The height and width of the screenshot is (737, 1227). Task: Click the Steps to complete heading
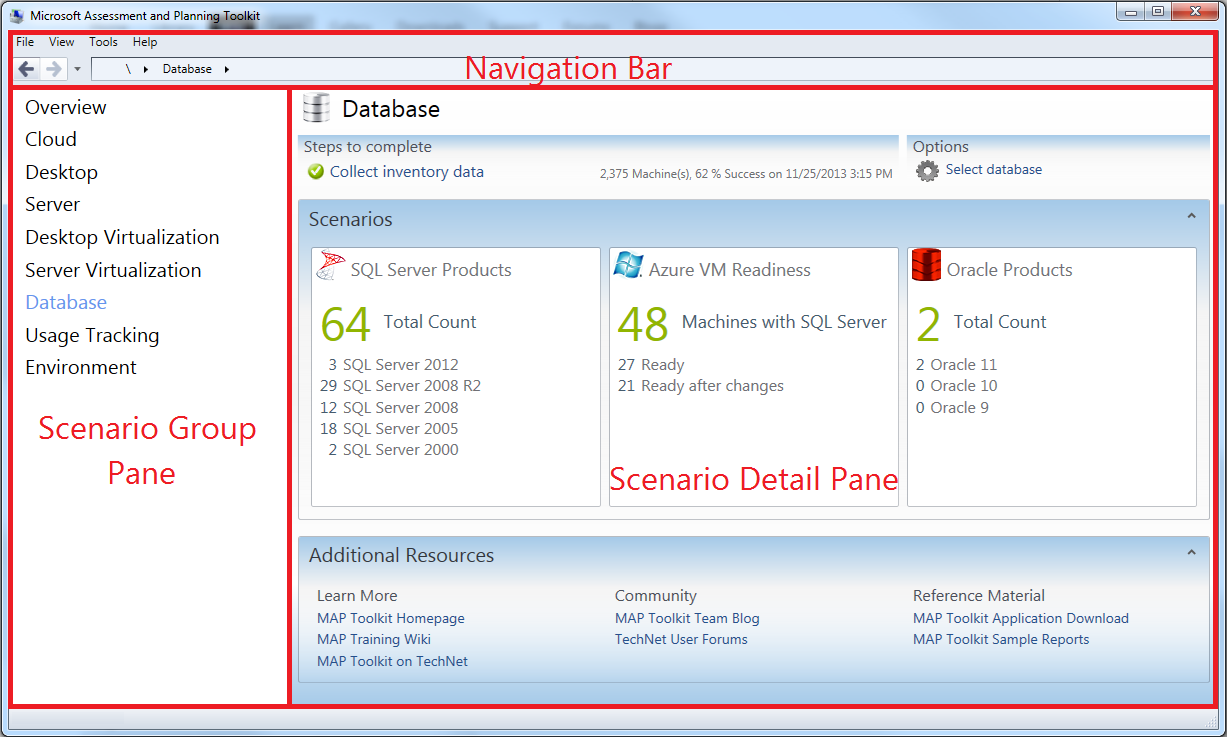point(368,147)
